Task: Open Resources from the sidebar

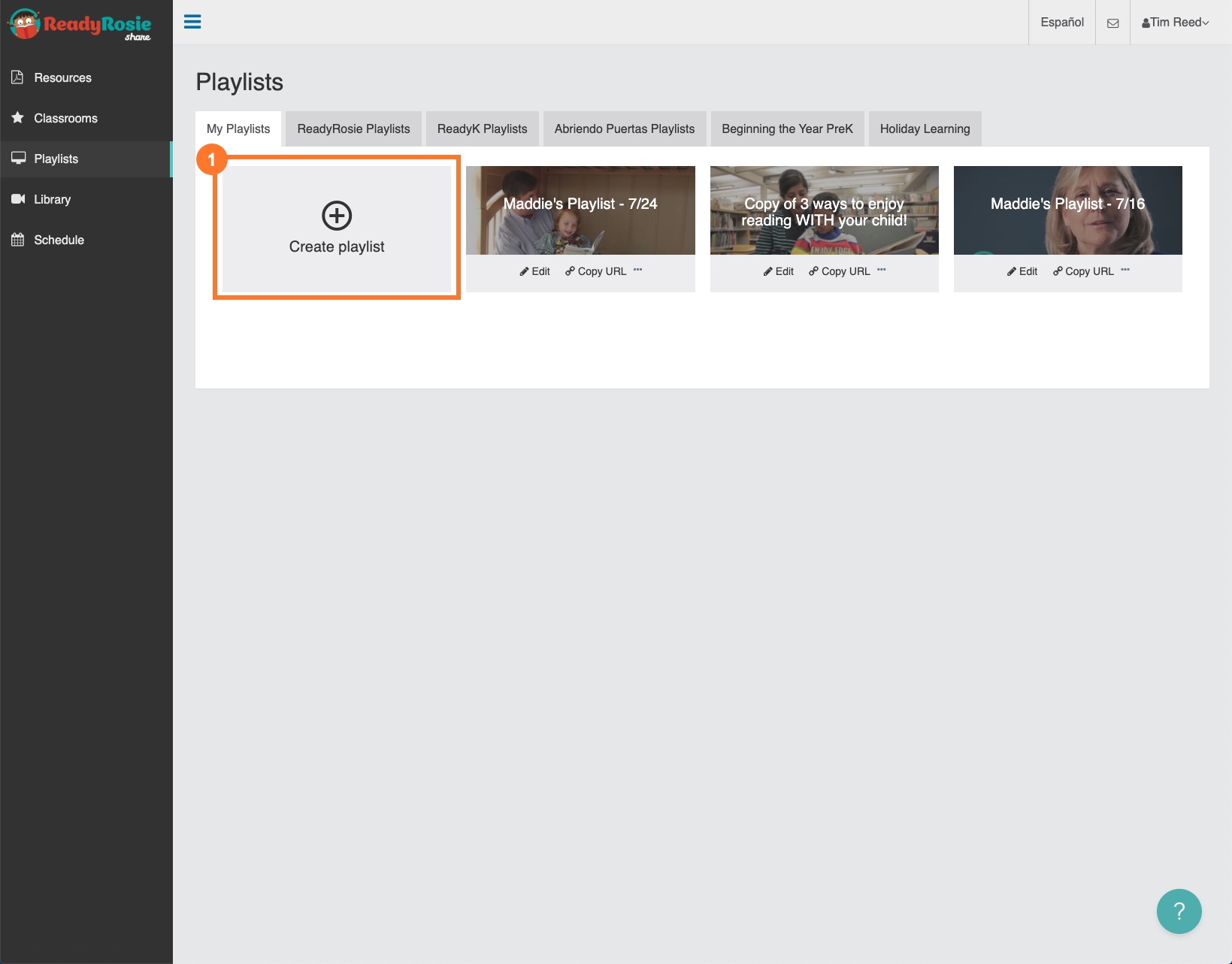Action: pyautogui.click(x=62, y=77)
